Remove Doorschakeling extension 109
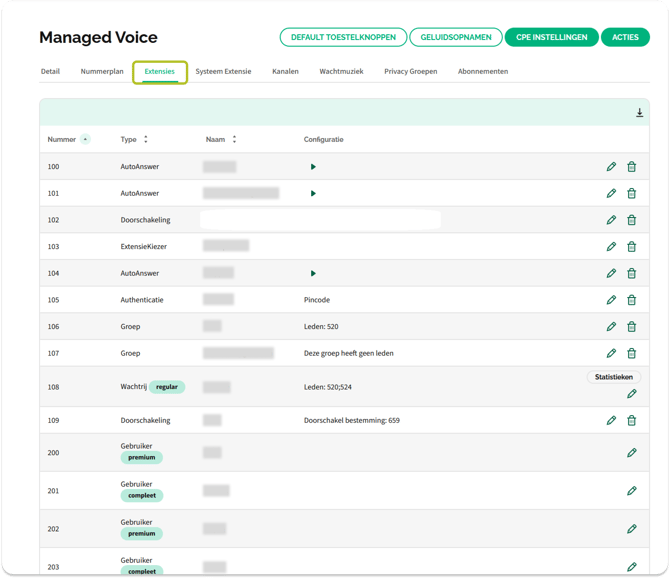 point(631,420)
